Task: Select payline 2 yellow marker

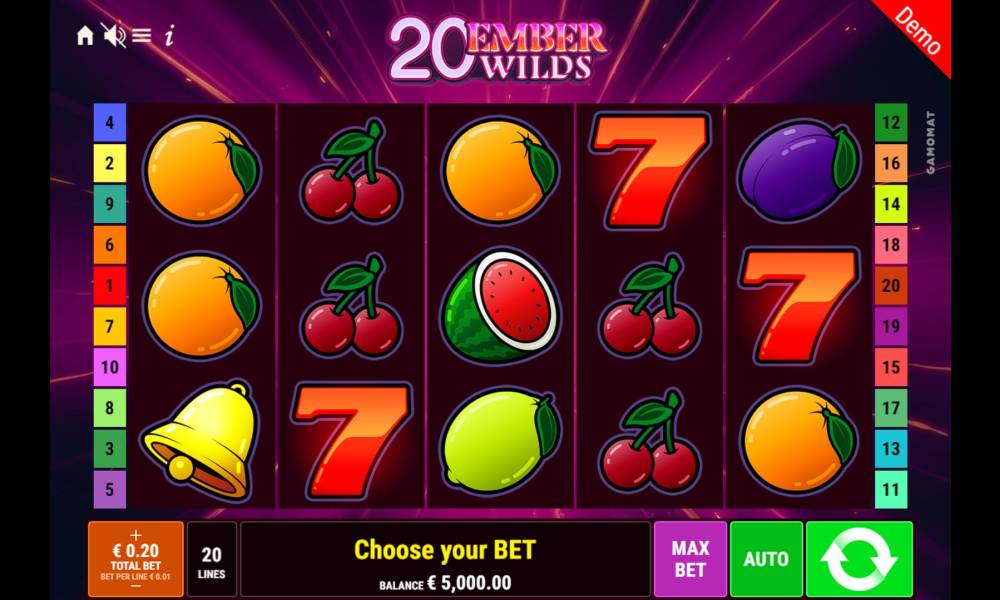Action: click(110, 163)
